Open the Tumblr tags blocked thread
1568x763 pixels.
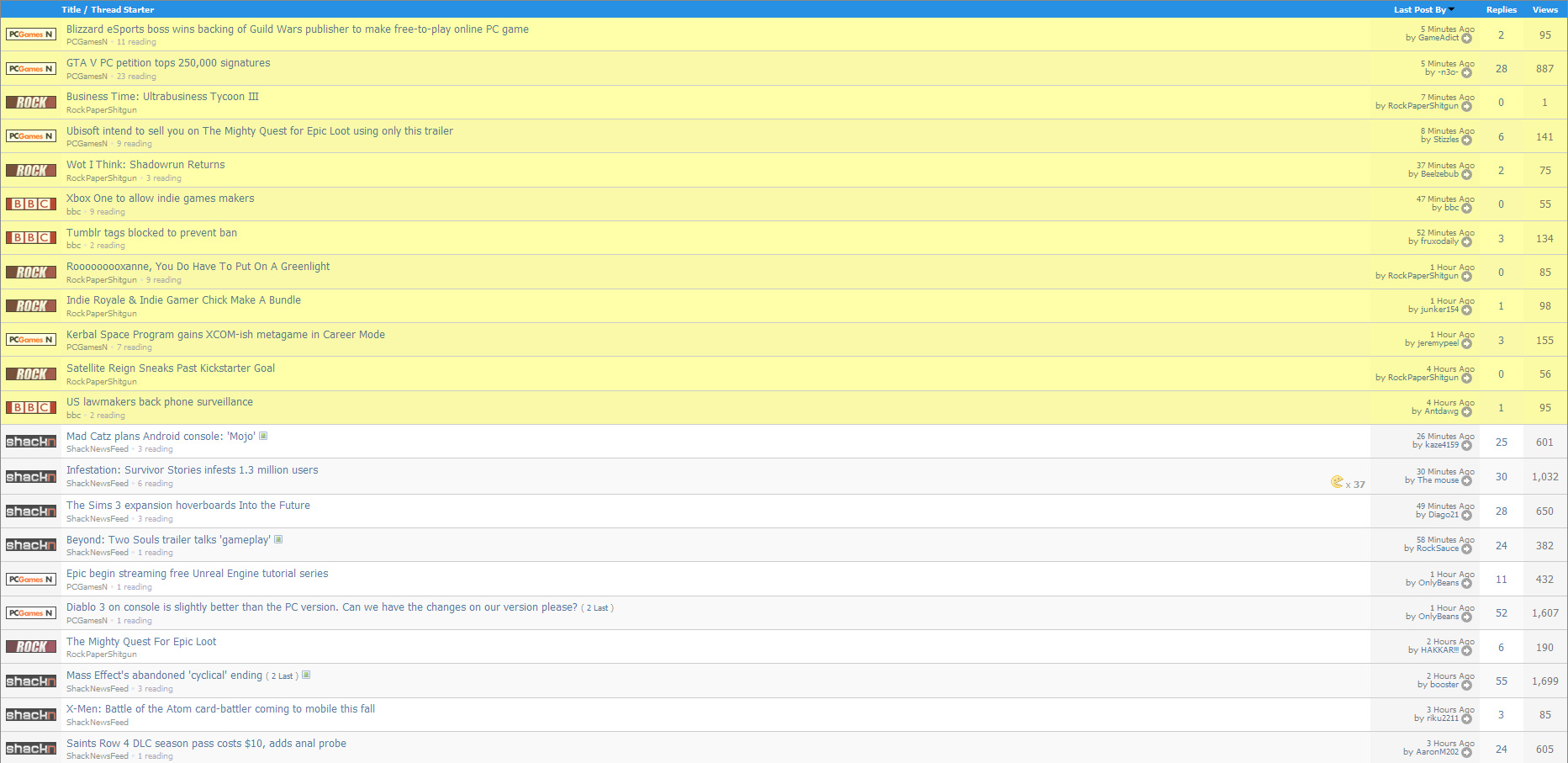[x=151, y=232]
